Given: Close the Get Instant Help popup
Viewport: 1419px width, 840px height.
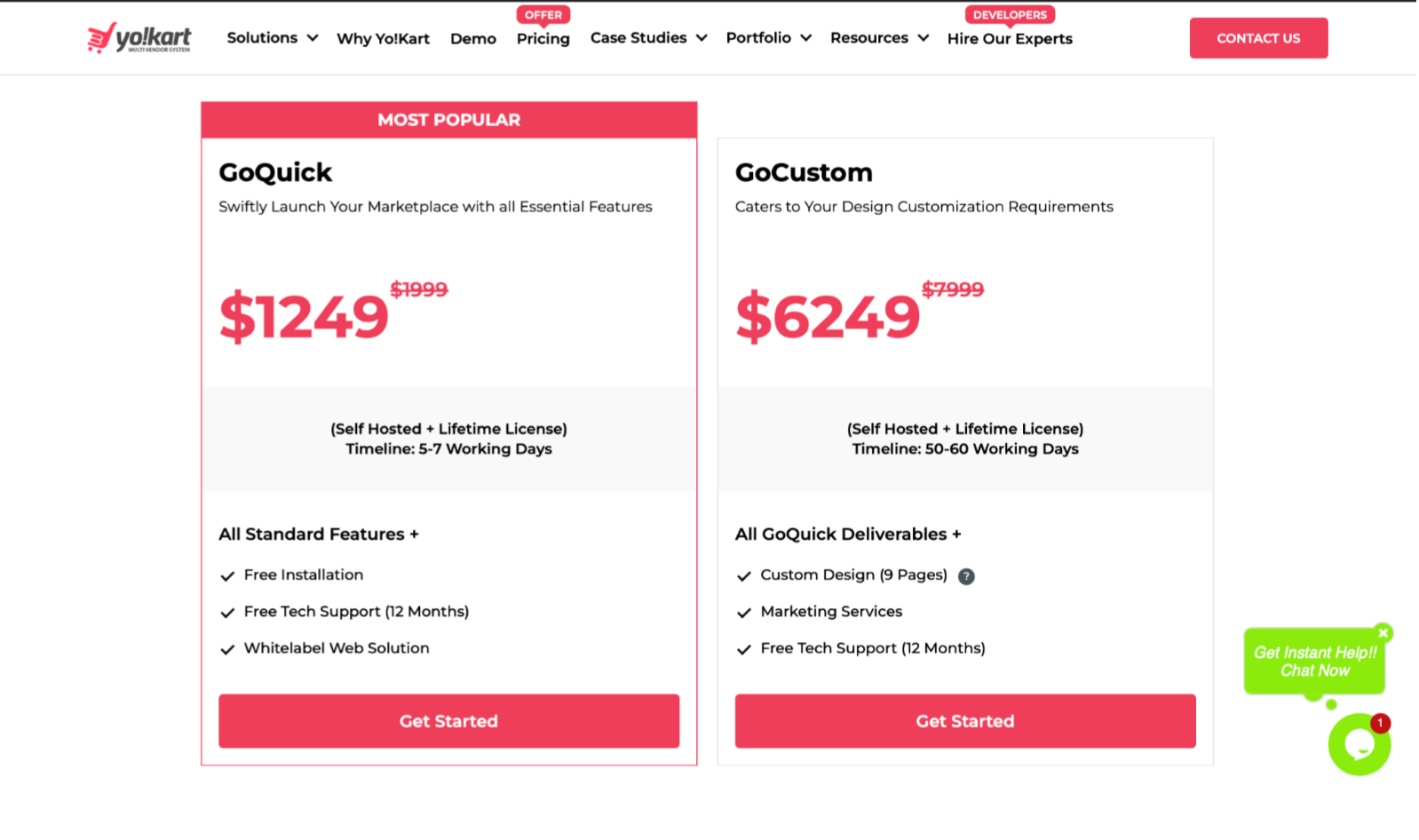Looking at the screenshot, I should (x=1383, y=633).
